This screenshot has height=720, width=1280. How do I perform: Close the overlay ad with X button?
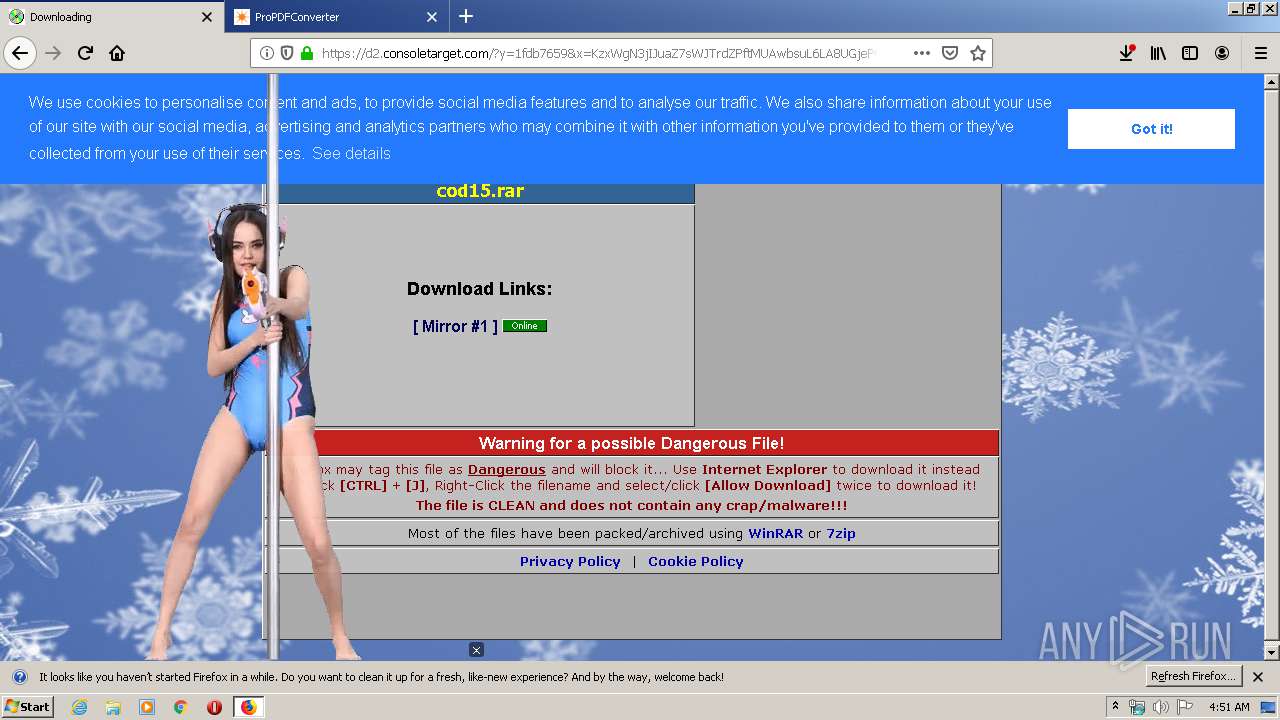tap(476, 650)
